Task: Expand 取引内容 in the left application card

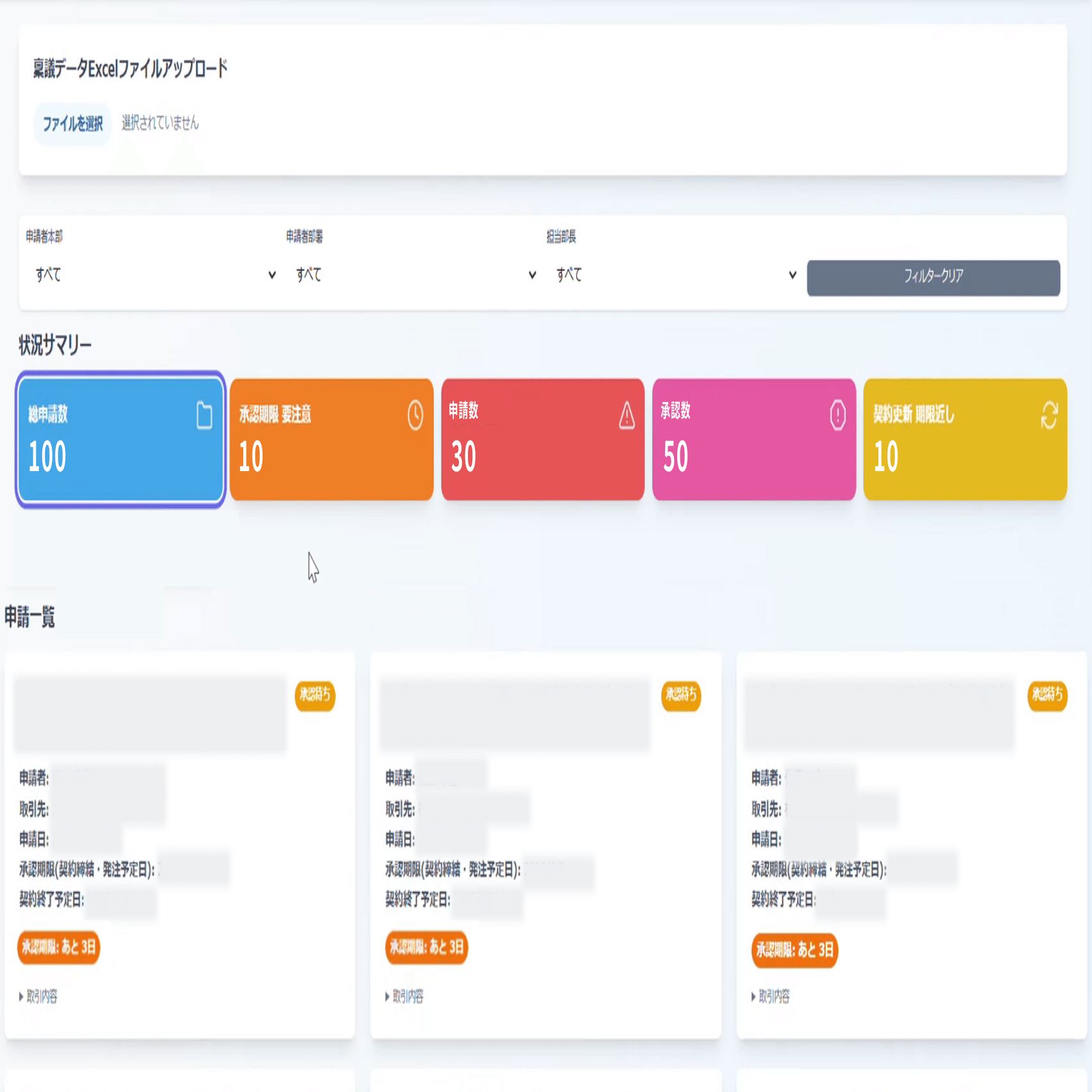Action: (38, 997)
